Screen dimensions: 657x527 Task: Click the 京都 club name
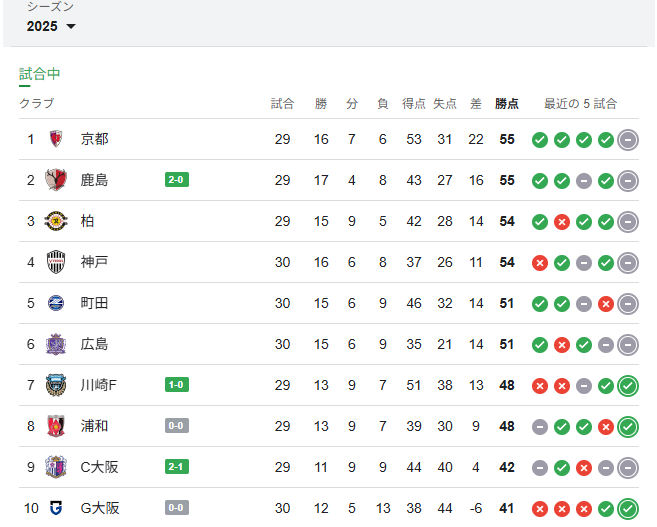pos(95,139)
